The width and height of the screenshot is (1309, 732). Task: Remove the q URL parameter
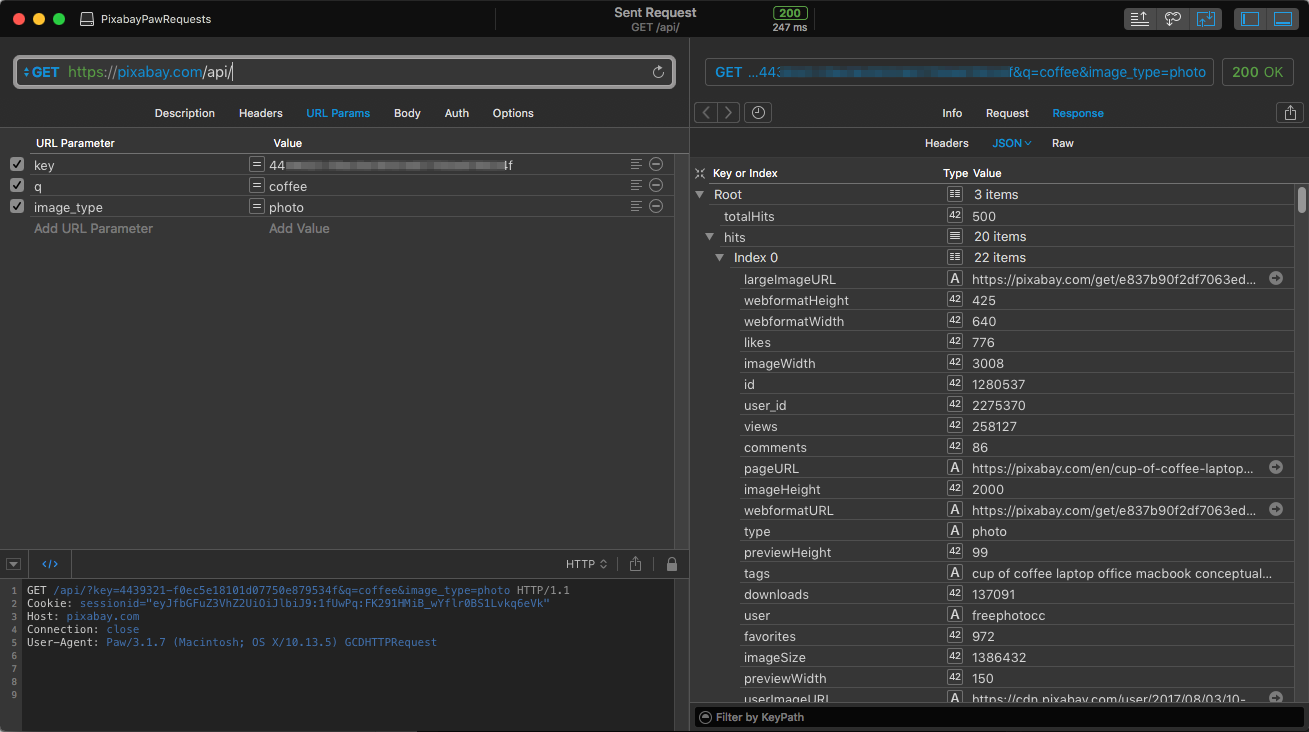[656, 185]
